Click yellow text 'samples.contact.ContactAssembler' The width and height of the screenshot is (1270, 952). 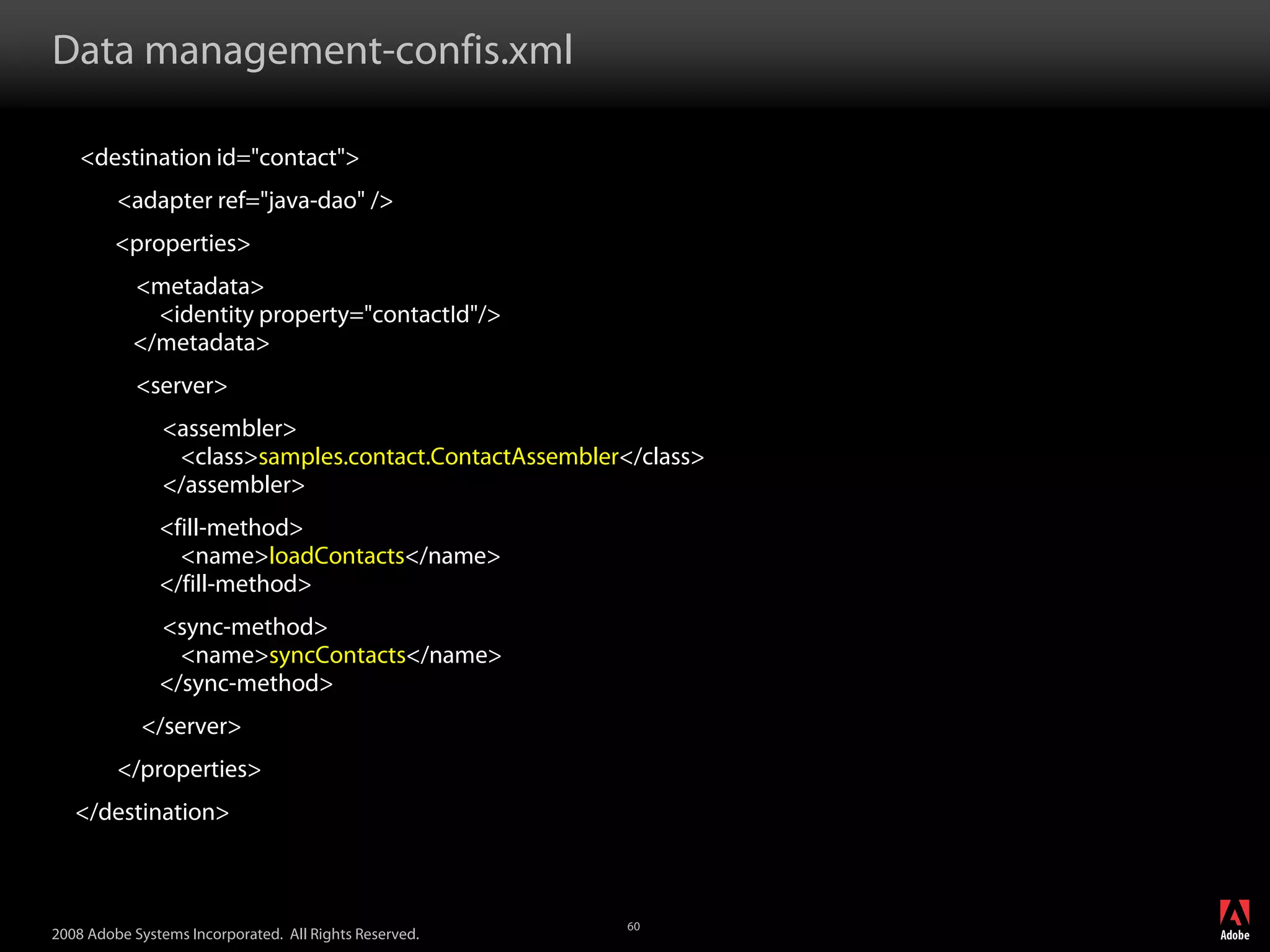pos(438,457)
